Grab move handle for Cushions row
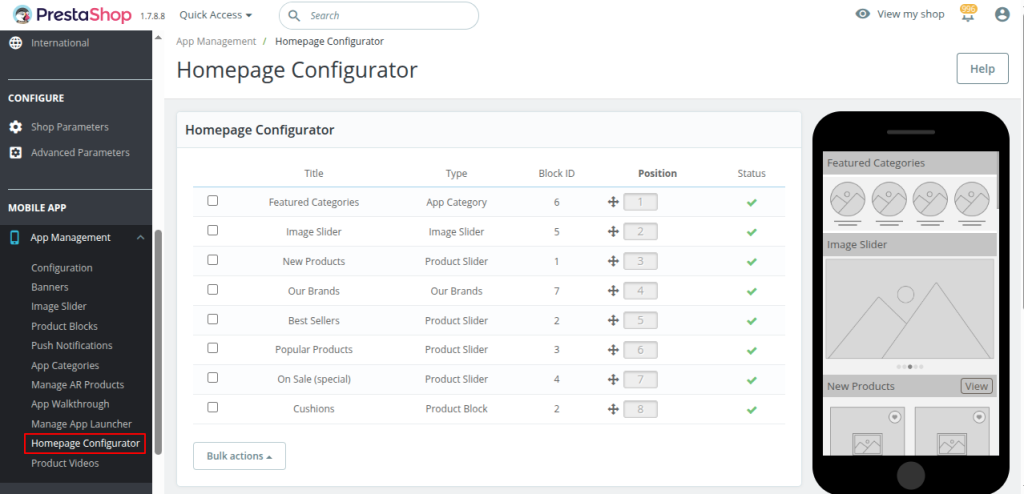The image size is (1024, 494). (x=613, y=409)
